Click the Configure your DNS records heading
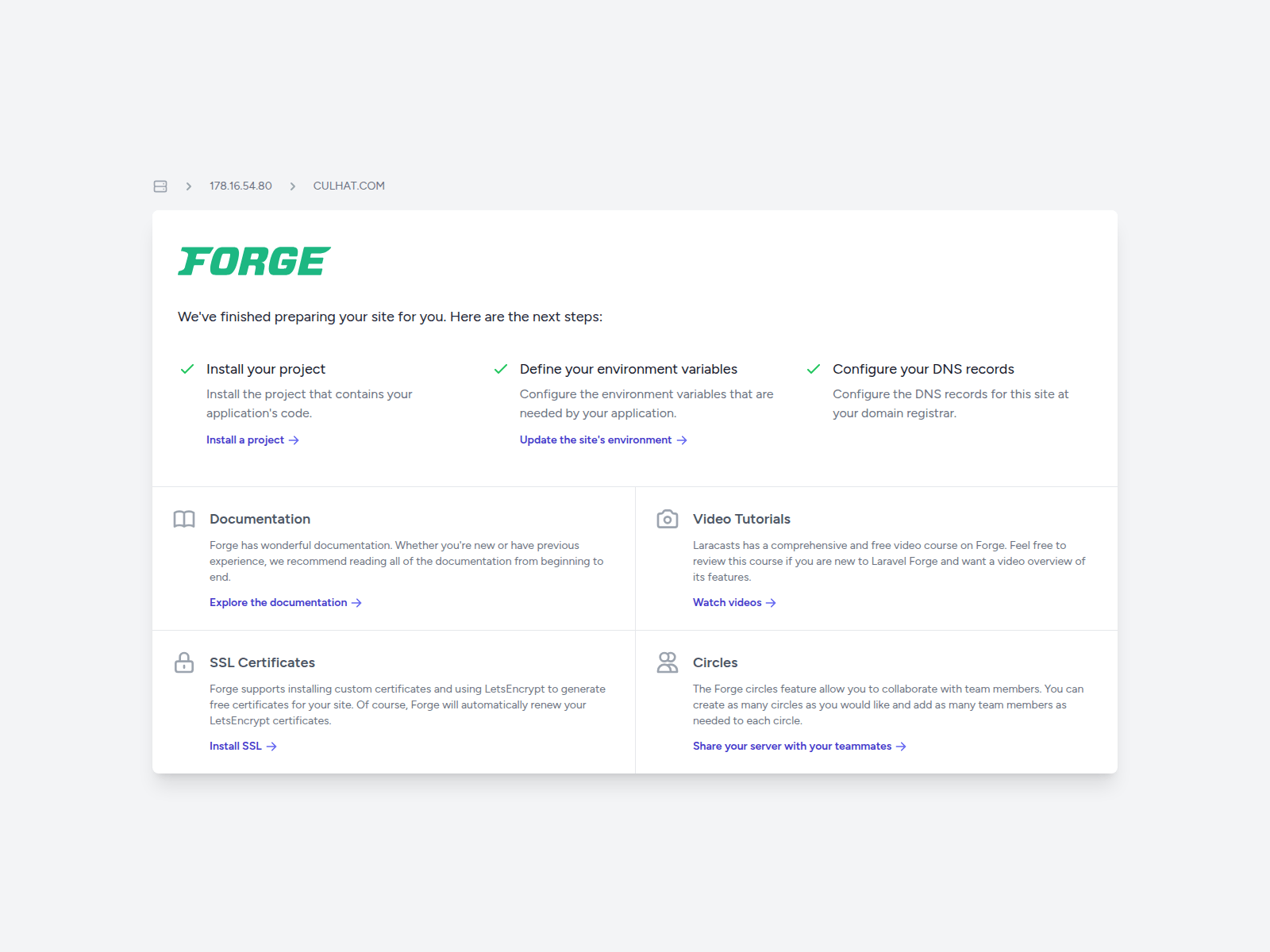The width and height of the screenshot is (1270, 952). point(923,369)
